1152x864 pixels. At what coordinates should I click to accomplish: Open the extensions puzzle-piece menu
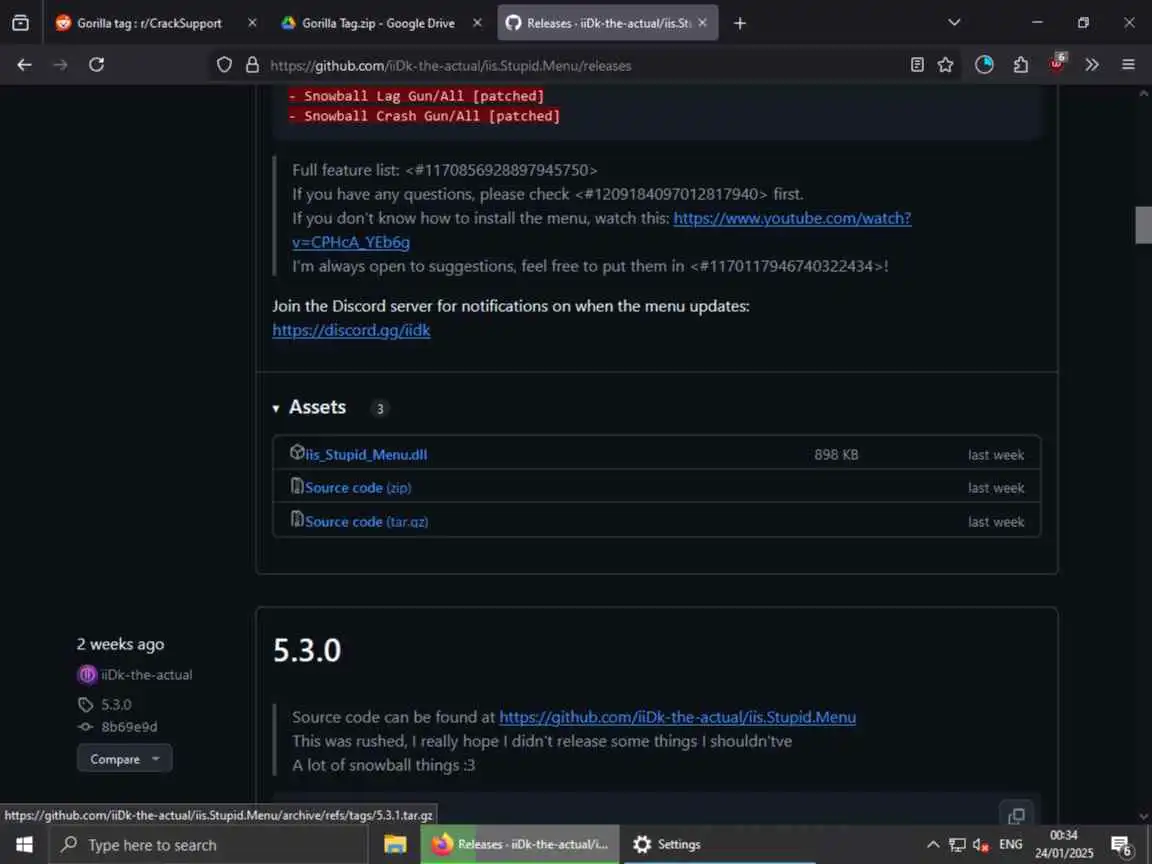(1020, 65)
